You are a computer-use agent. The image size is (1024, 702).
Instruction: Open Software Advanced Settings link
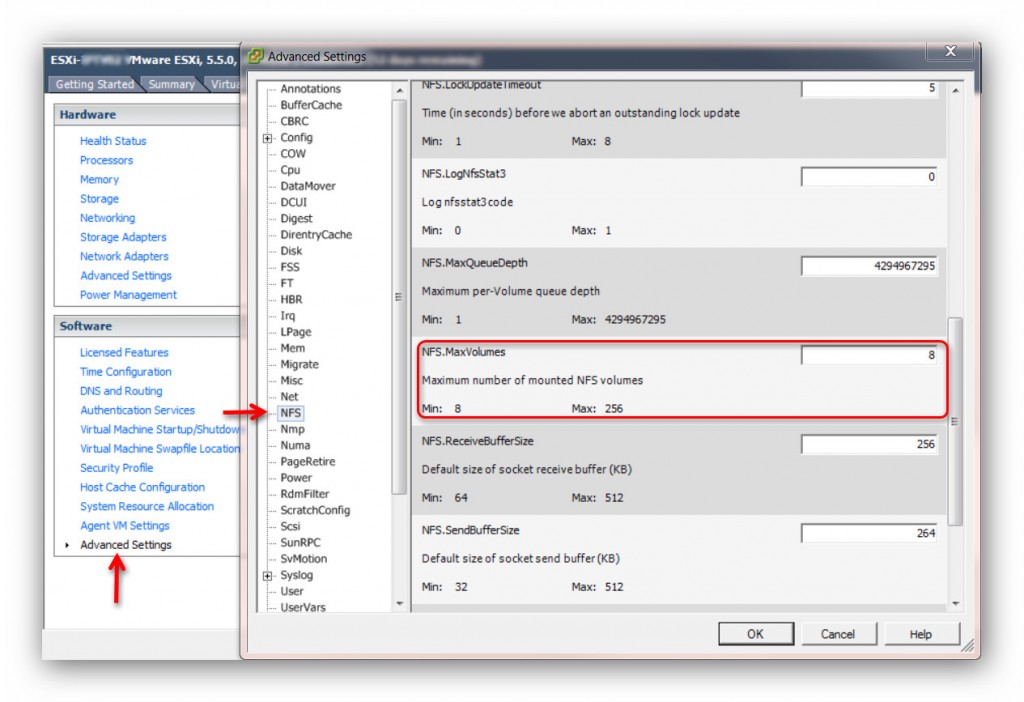click(125, 545)
